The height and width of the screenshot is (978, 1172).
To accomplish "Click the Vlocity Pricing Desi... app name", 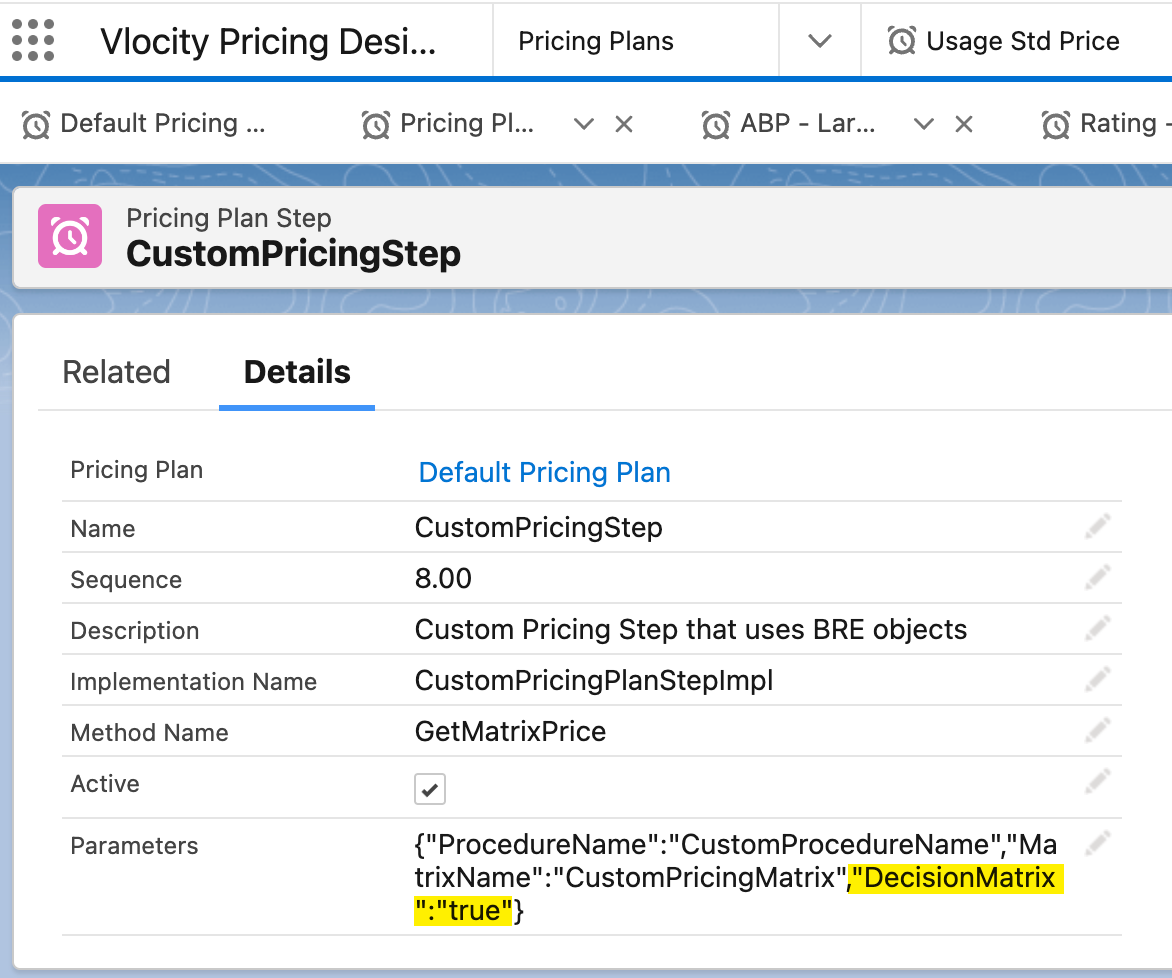I will (268, 41).
